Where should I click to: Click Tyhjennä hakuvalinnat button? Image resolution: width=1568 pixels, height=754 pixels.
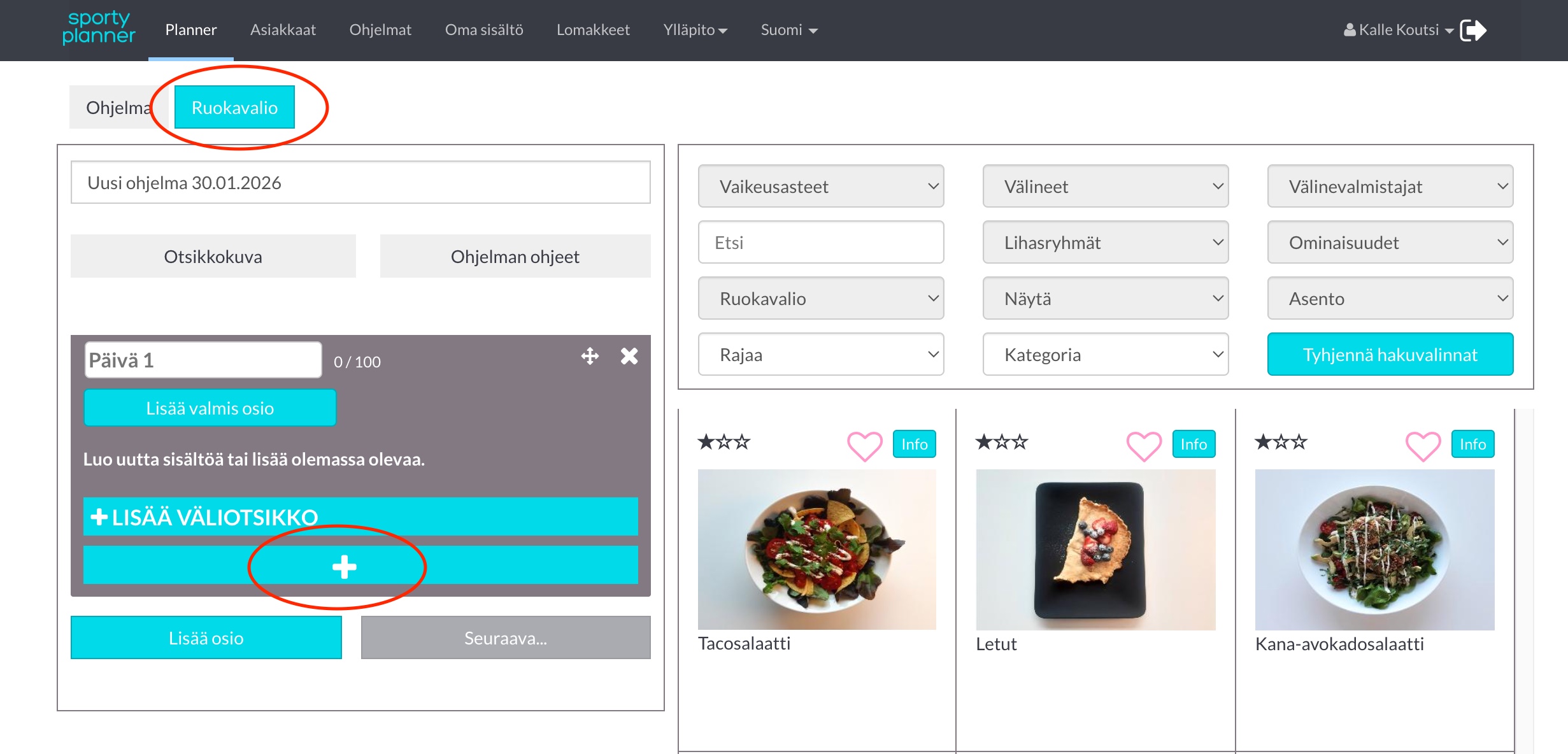click(x=1390, y=355)
